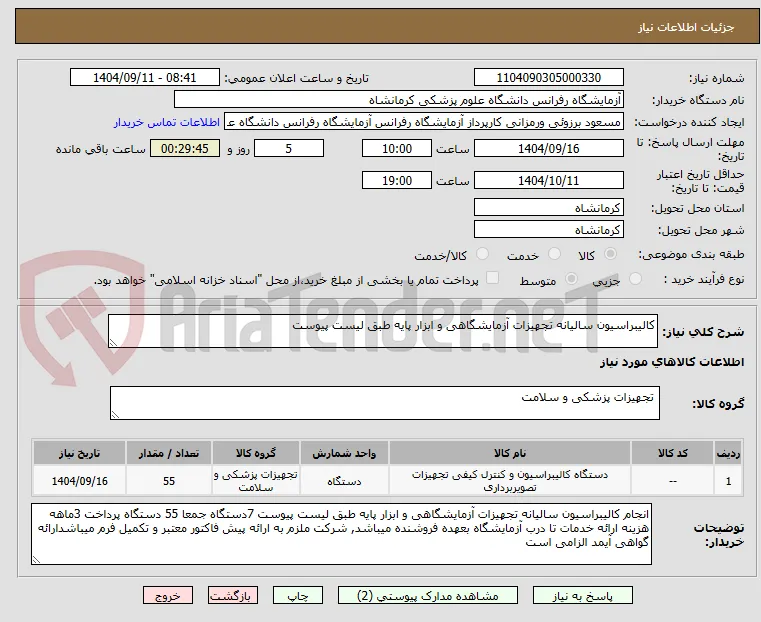Click response deadline date 1404/09/16 field

click(x=548, y=148)
